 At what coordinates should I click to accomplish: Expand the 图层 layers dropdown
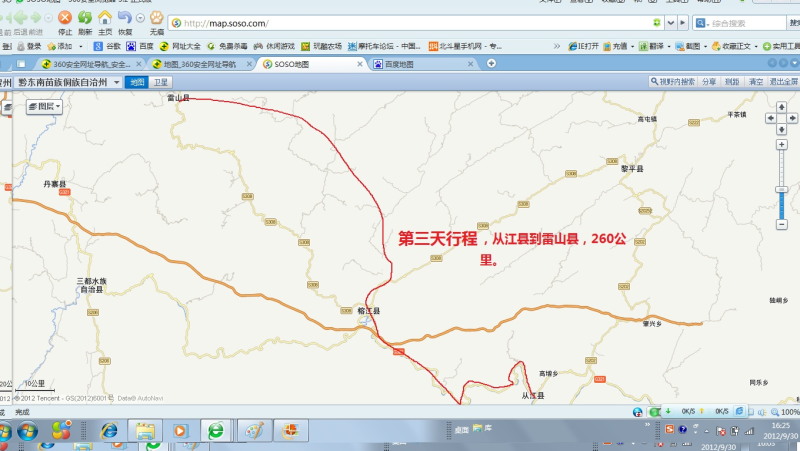(x=45, y=105)
